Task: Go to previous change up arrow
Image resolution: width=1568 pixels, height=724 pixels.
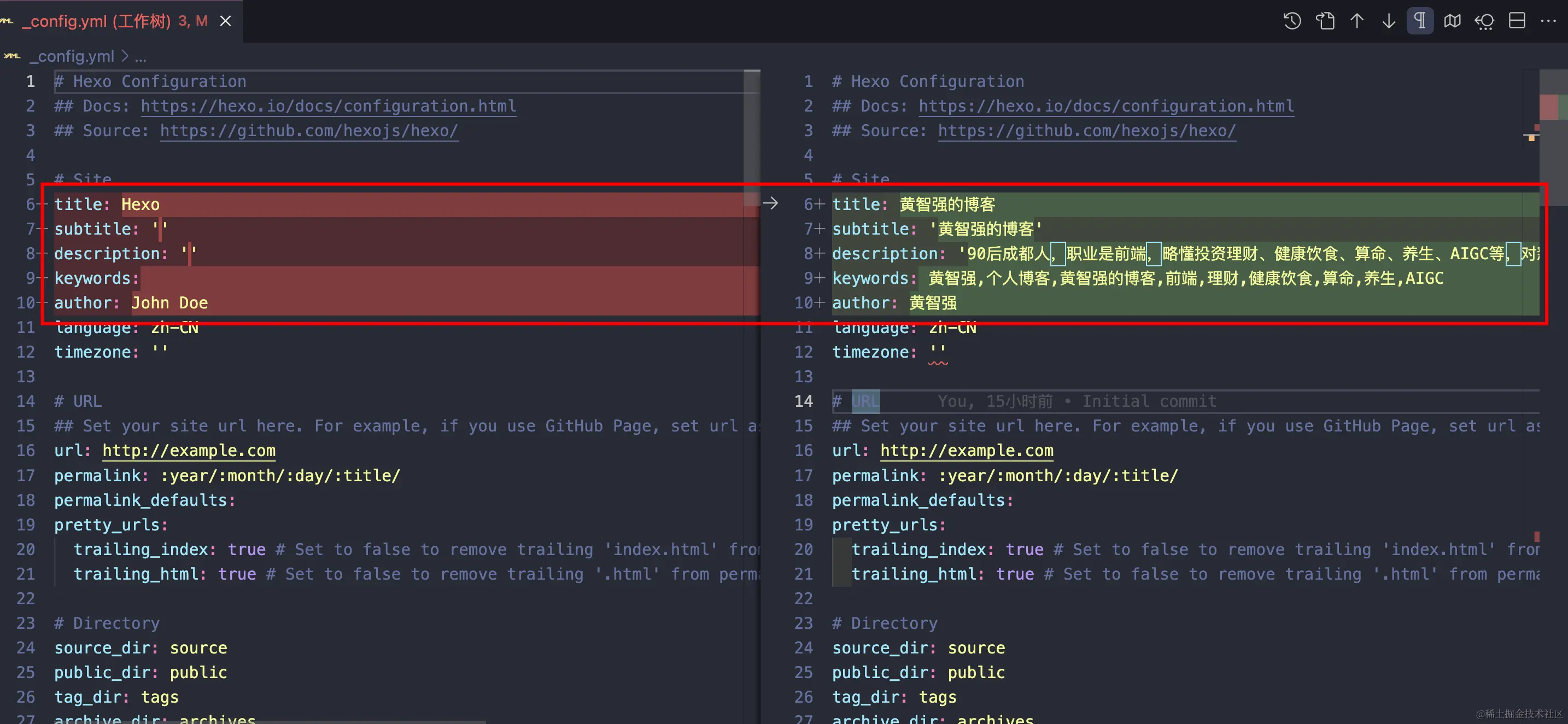Action: coord(1357,21)
